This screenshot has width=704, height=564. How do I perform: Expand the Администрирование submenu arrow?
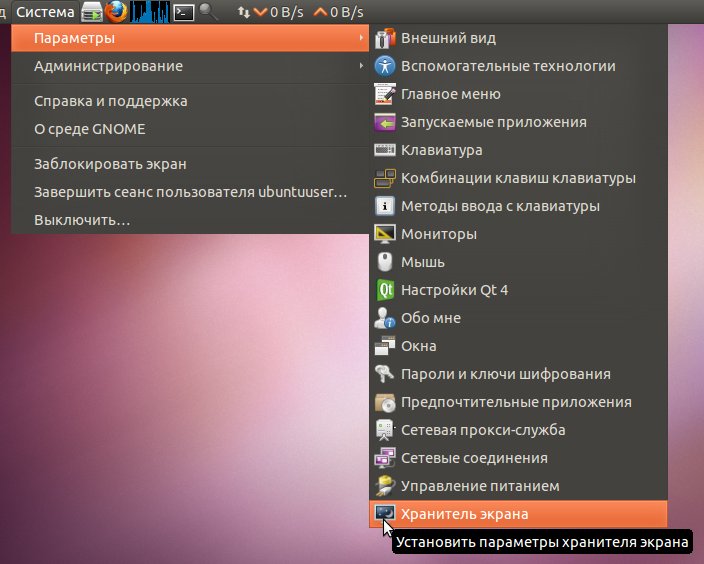(361, 66)
